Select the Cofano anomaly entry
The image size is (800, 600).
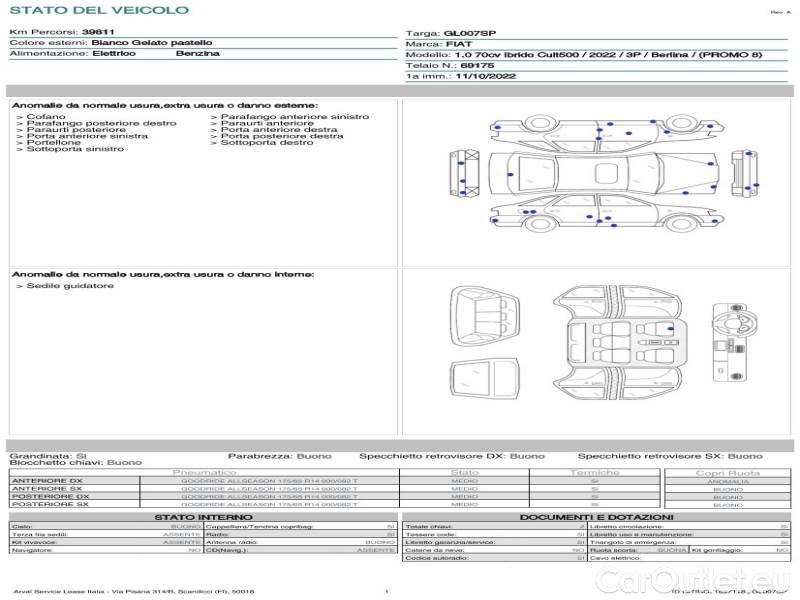point(46,117)
